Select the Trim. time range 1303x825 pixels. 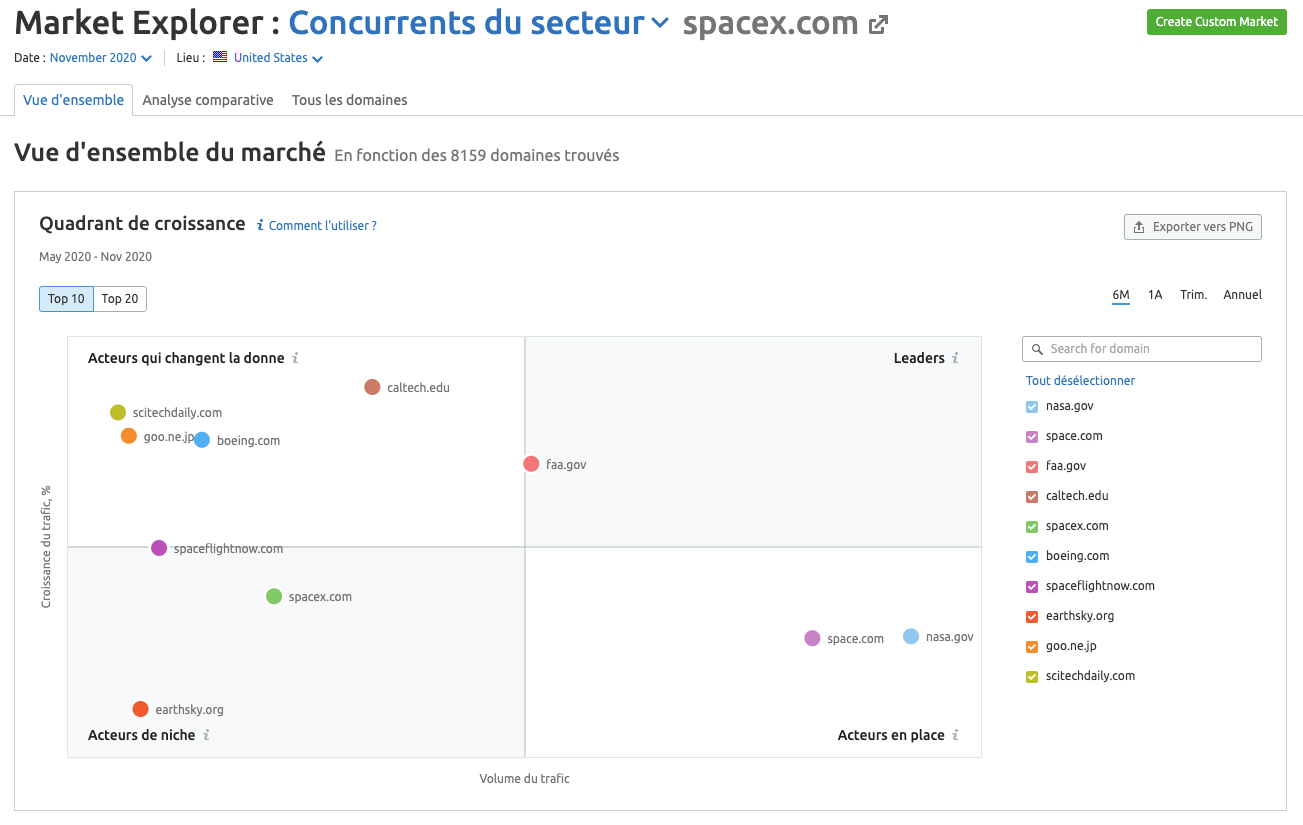[x=1193, y=295]
